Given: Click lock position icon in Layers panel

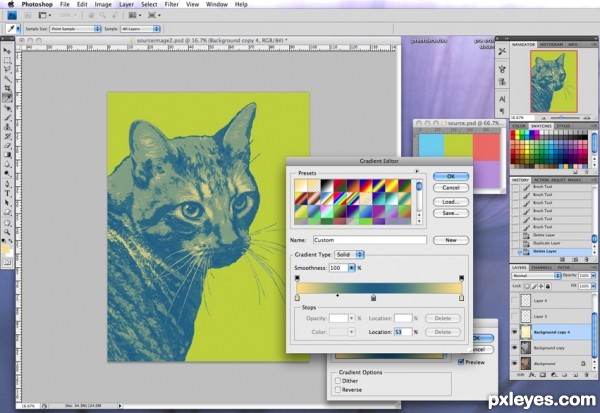Looking at the screenshot, I should coord(541,286).
